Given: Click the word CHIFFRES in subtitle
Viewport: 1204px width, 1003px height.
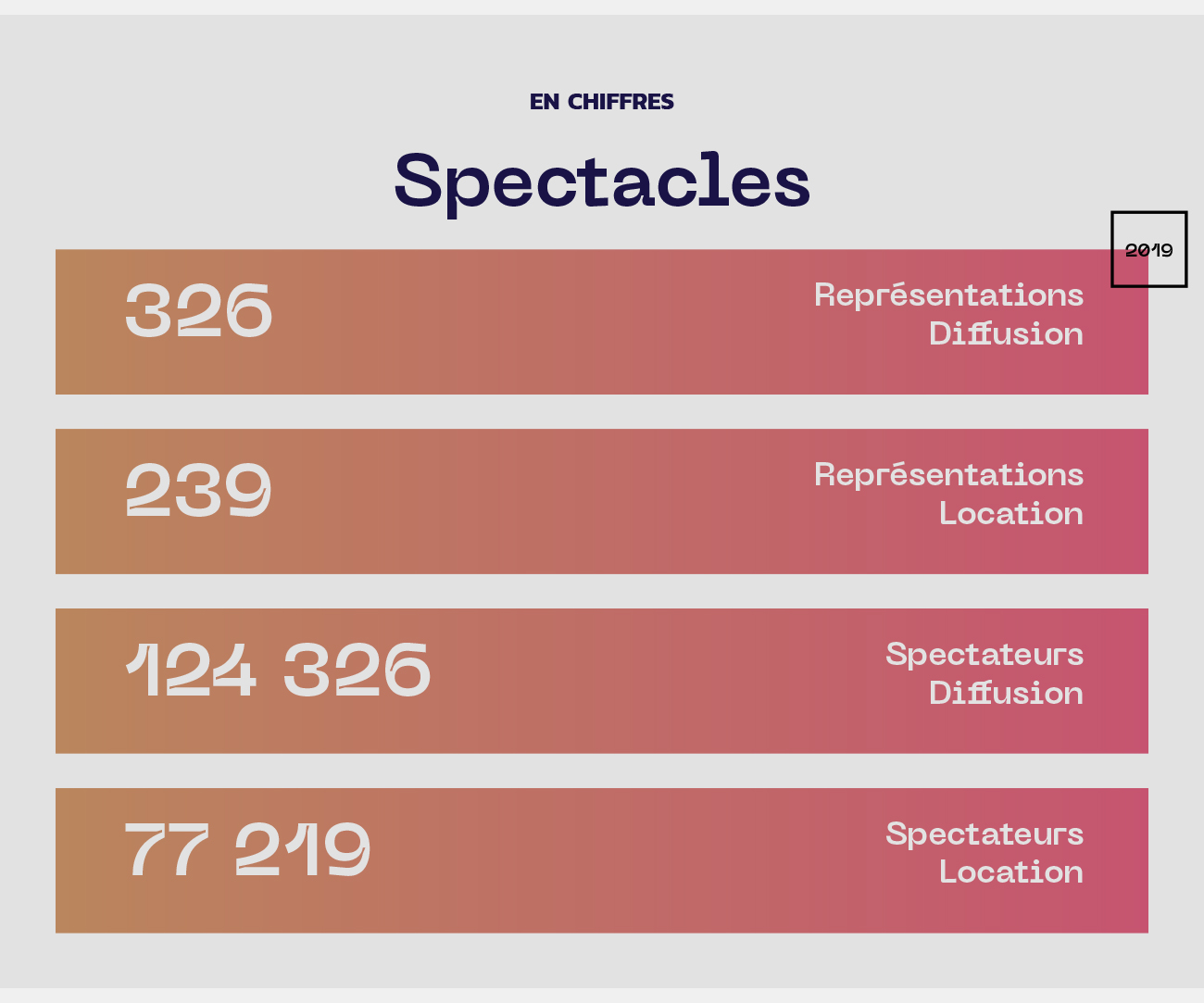Looking at the screenshot, I should [x=621, y=102].
